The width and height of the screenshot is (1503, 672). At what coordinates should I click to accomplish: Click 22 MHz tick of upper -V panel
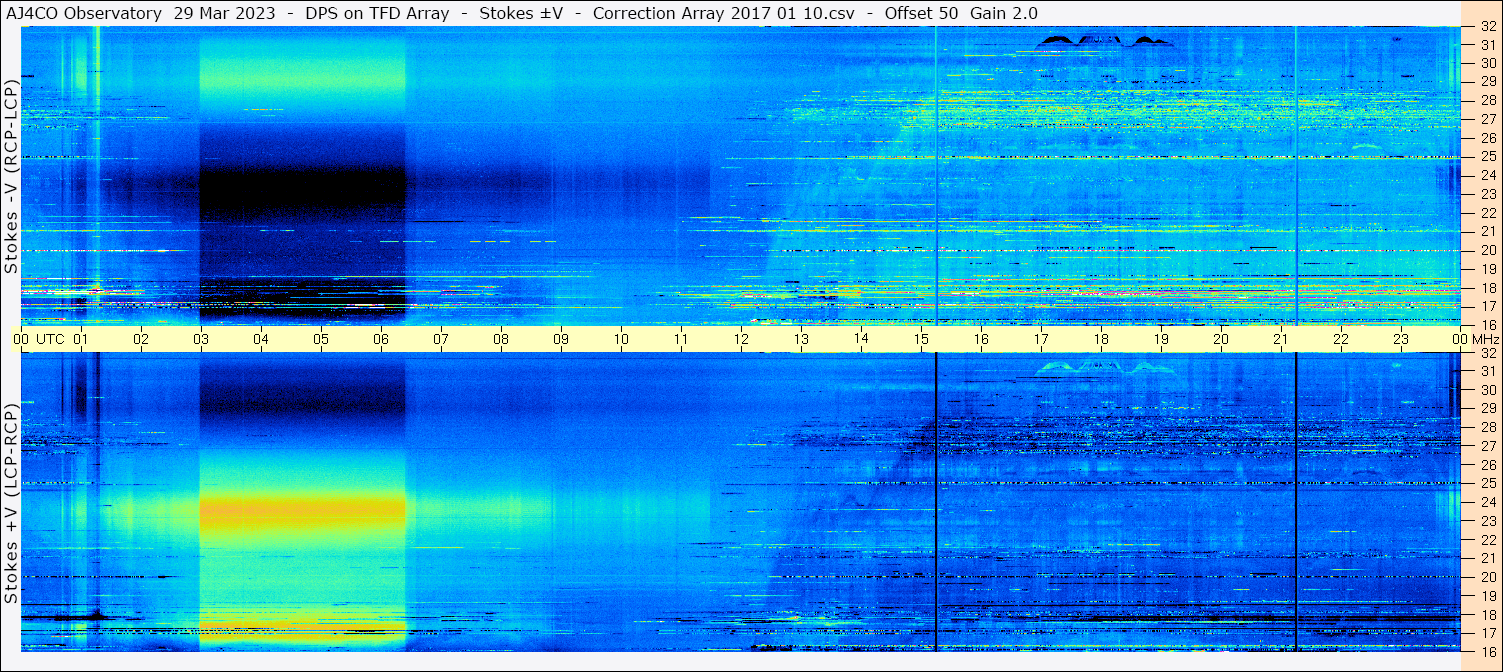point(1487,213)
